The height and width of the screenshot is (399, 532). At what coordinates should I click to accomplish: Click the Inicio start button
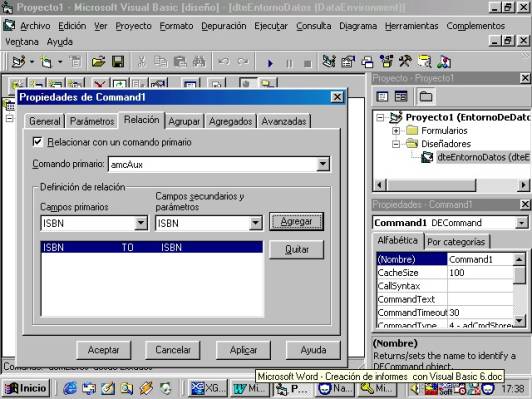pyautogui.click(x=26, y=388)
